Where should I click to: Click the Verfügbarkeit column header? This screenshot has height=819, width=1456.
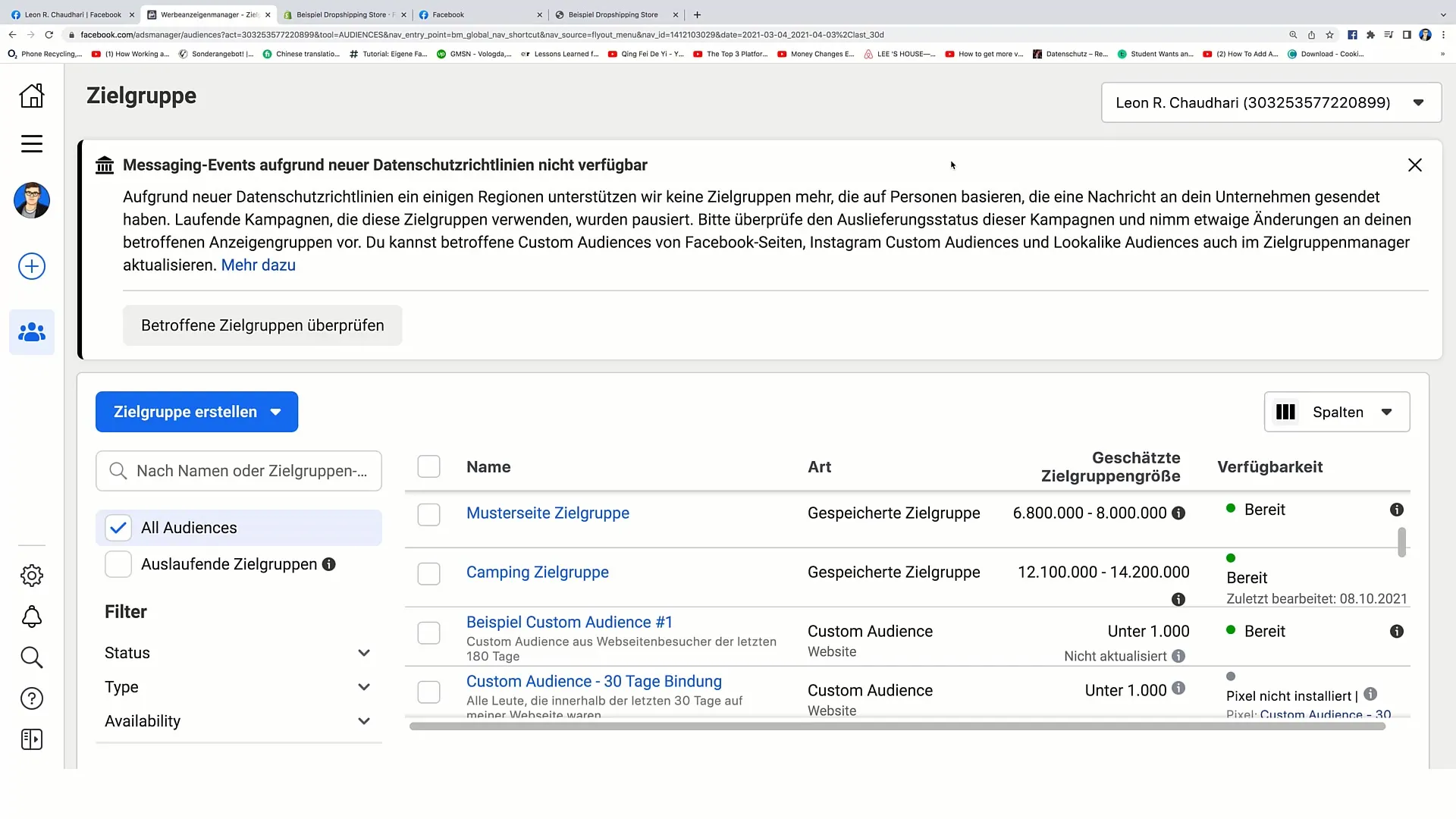point(1270,467)
